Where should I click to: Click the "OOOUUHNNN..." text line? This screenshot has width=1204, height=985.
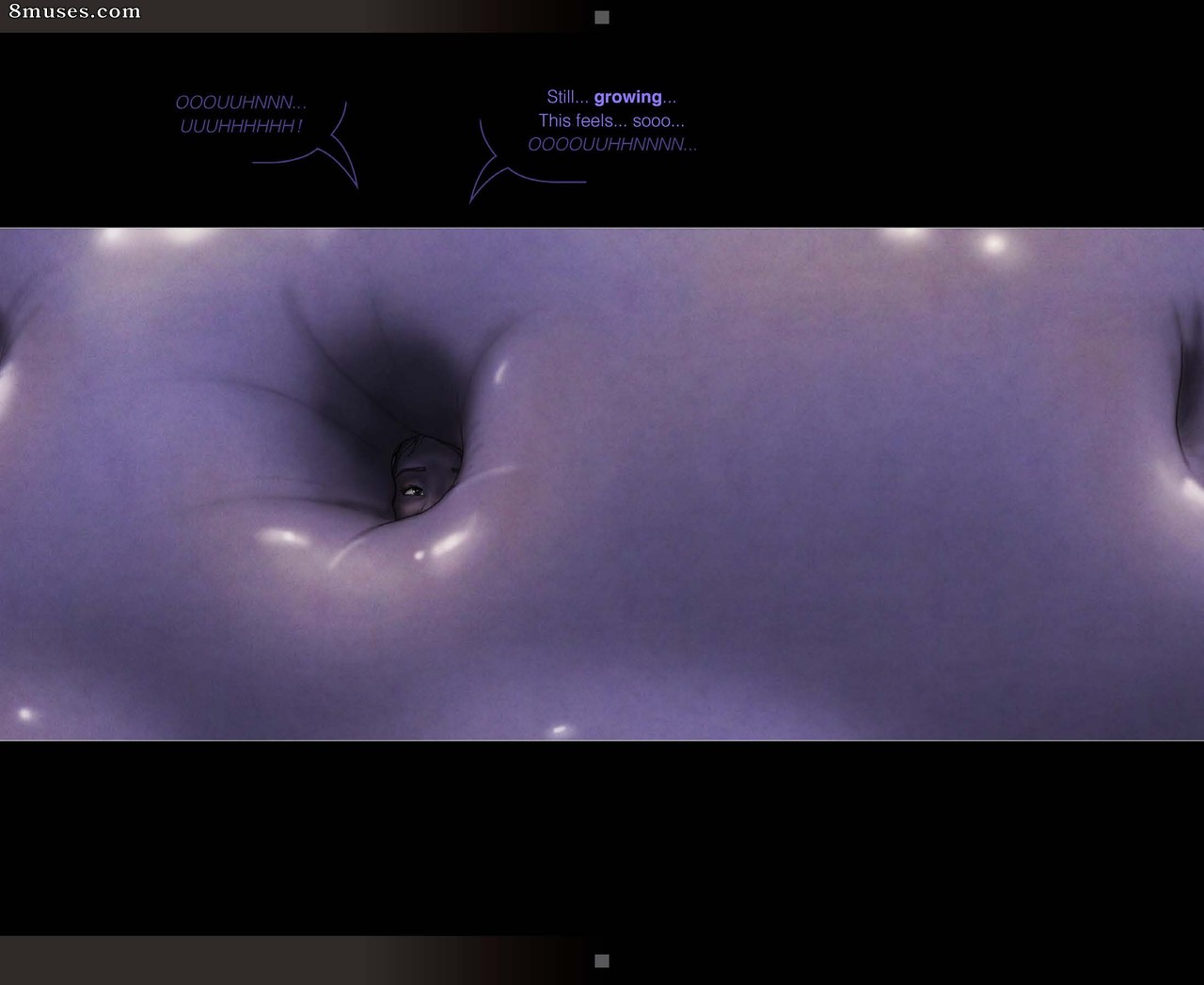point(241,103)
